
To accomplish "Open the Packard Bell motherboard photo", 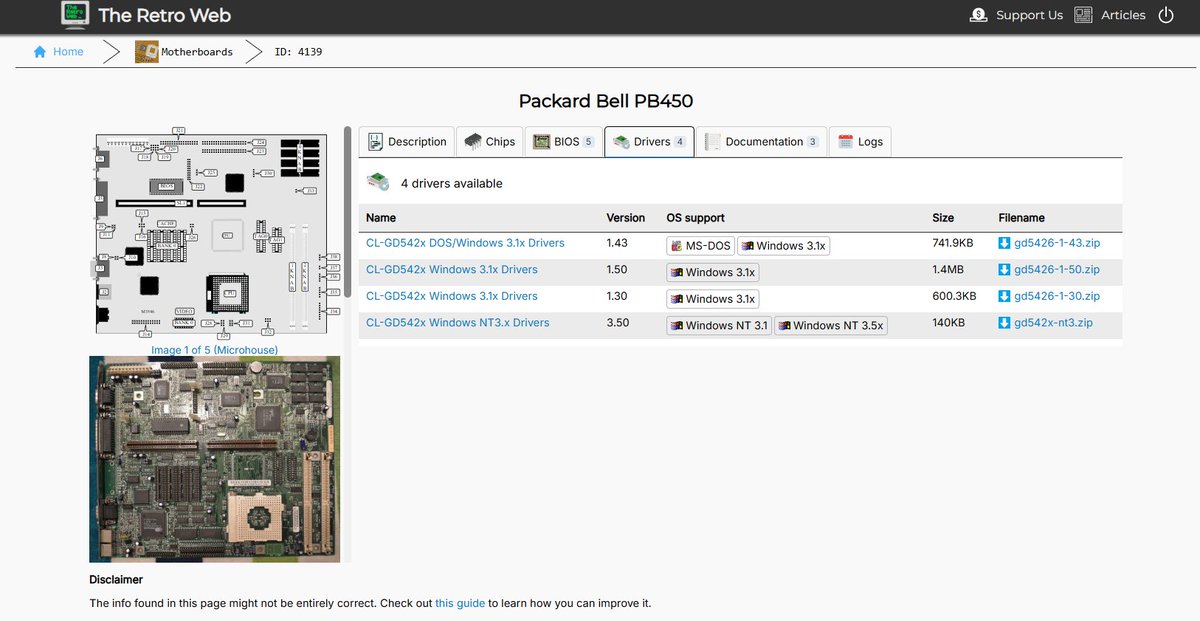I will 214,459.
